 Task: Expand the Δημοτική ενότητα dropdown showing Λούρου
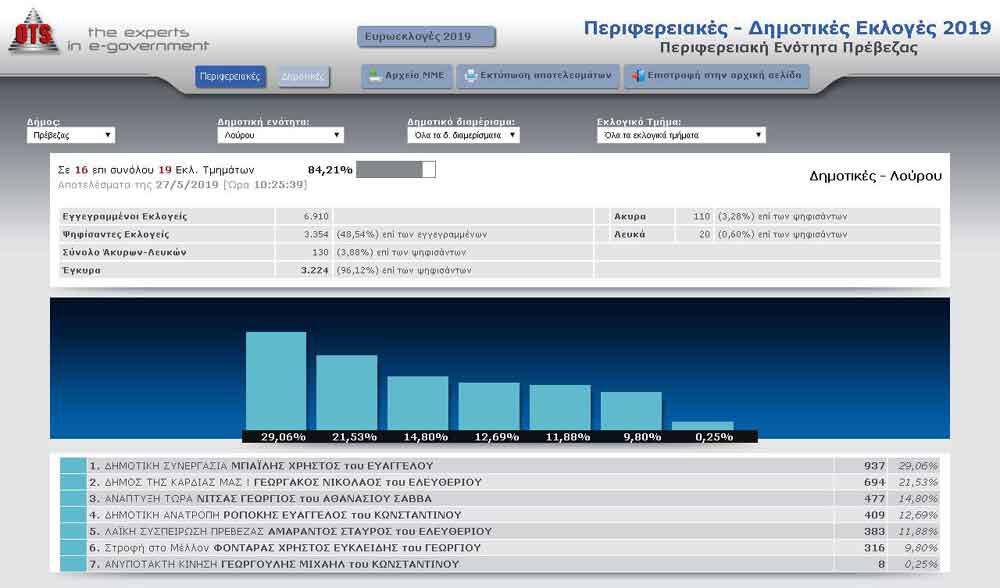[x=281, y=135]
